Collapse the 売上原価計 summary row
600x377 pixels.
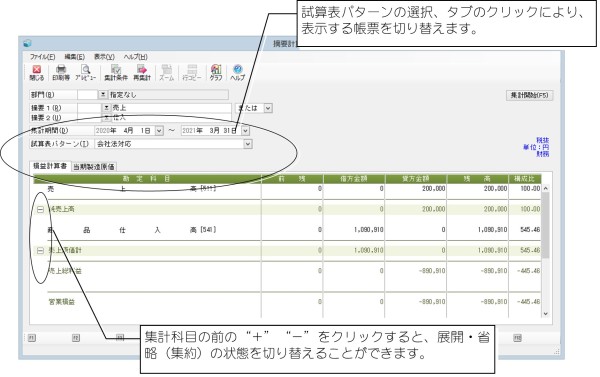pos(40,251)
